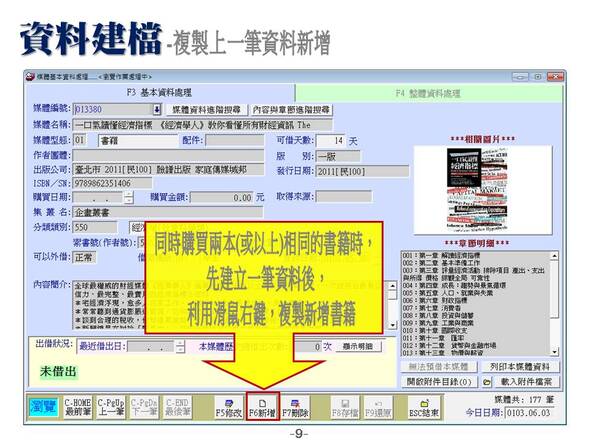Go to previous record with C-PgUp 上一筆
This screenshot has width=590, height=443.
point(111,407)
